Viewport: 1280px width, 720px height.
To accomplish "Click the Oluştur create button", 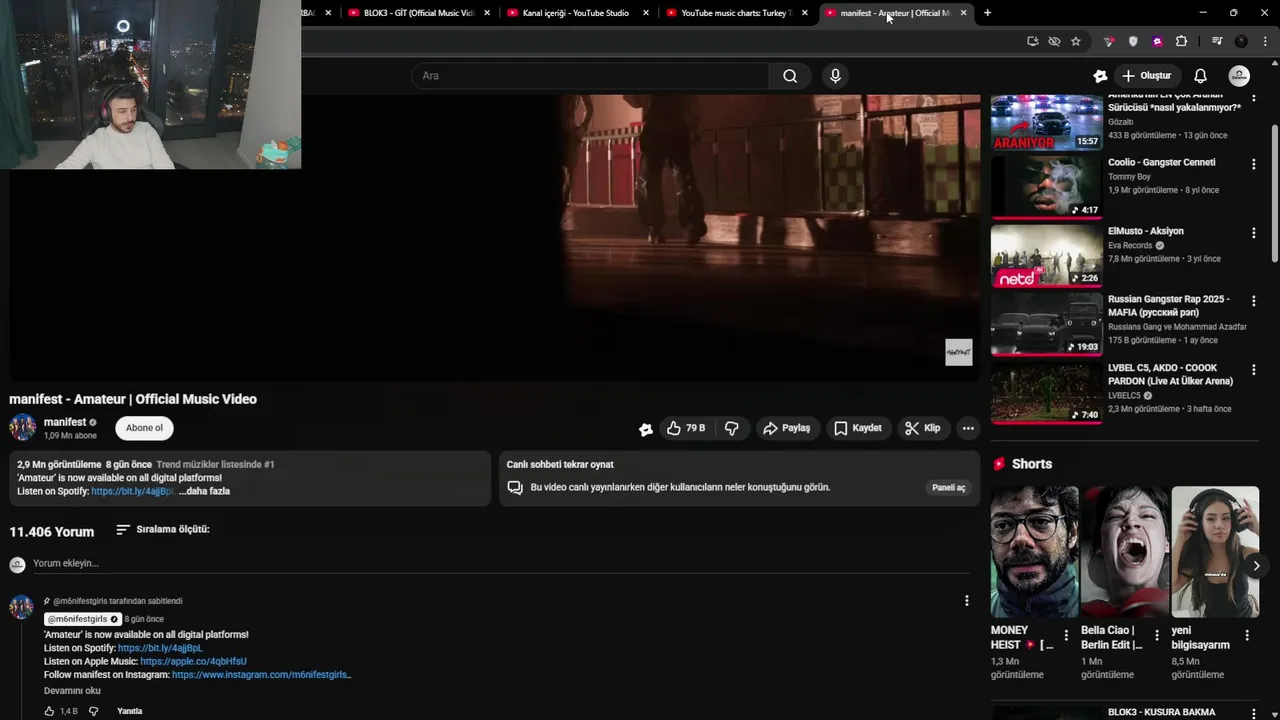I will tap(1146, 76).
